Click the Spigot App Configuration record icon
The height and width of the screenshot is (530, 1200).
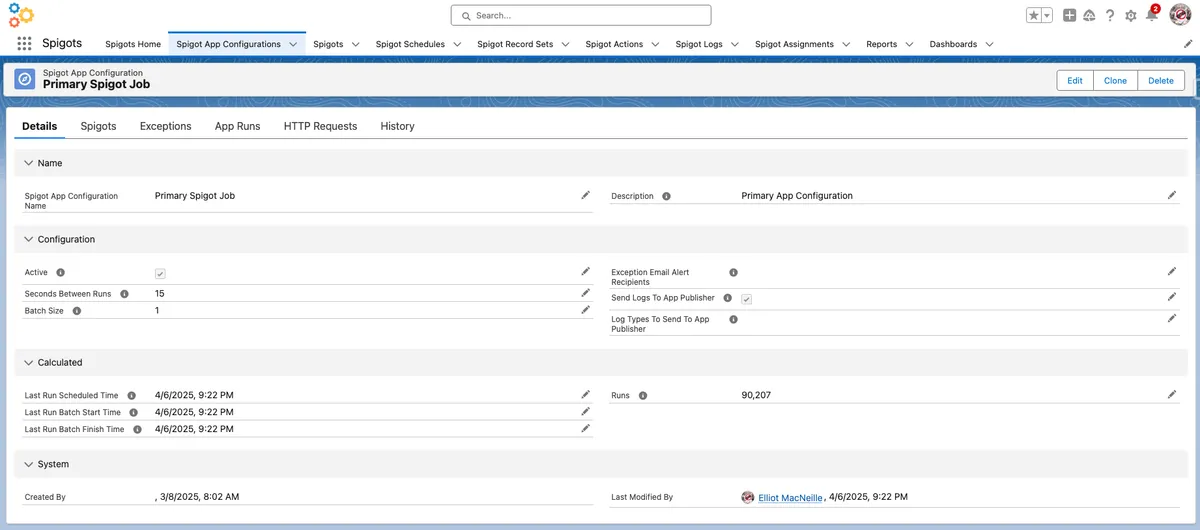[x=25, y=79]
